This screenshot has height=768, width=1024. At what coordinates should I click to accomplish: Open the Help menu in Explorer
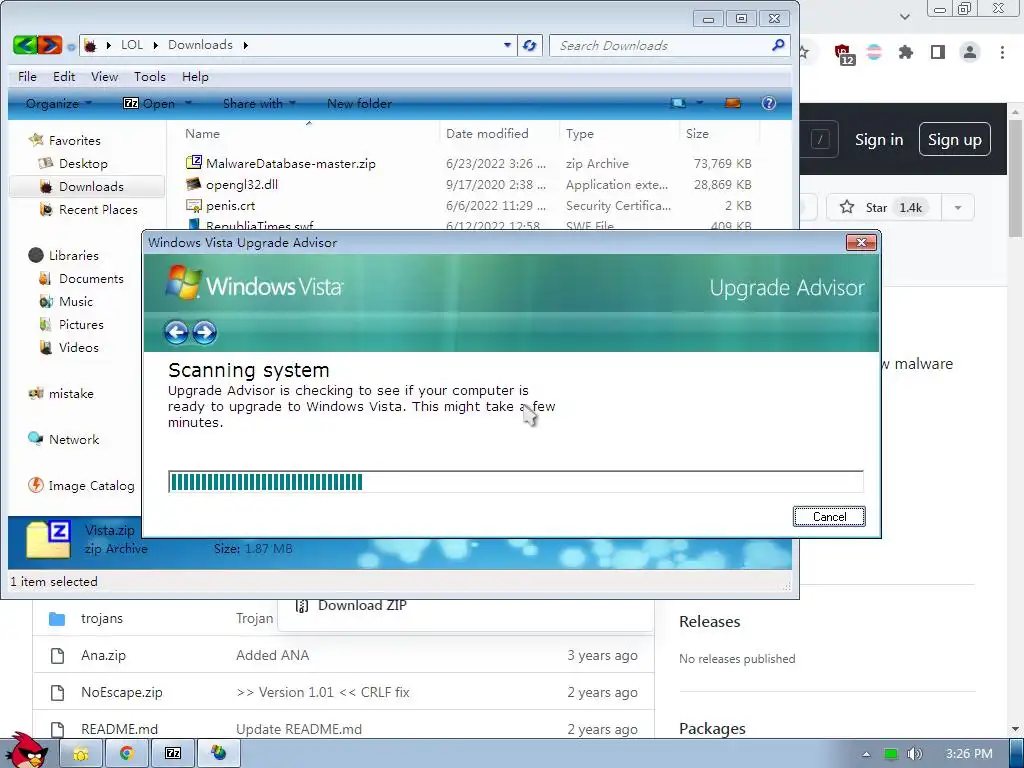195,76
